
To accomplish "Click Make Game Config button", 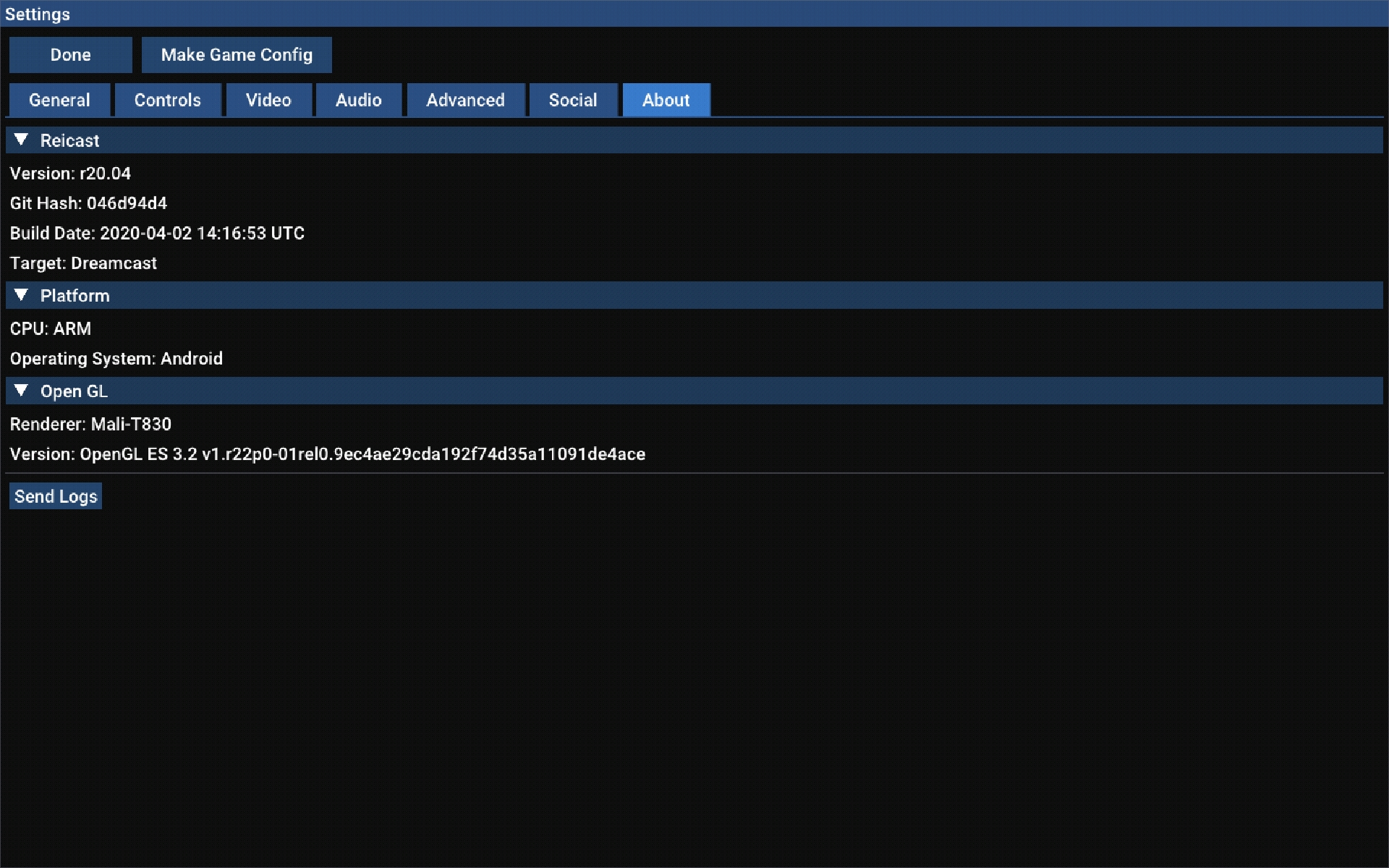I will coord(237,55).
